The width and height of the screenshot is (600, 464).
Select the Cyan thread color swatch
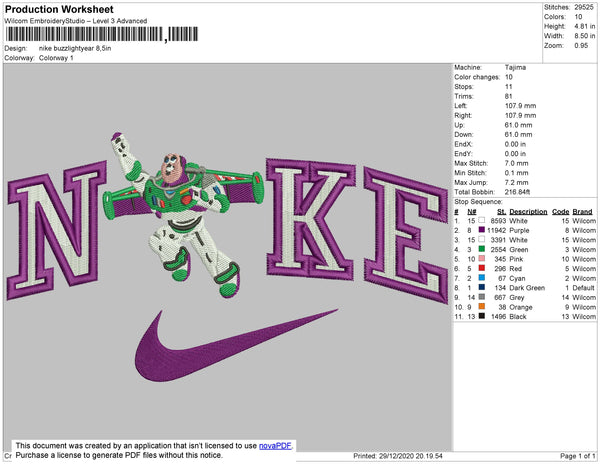pyautogui.click(x=482, y=278)
